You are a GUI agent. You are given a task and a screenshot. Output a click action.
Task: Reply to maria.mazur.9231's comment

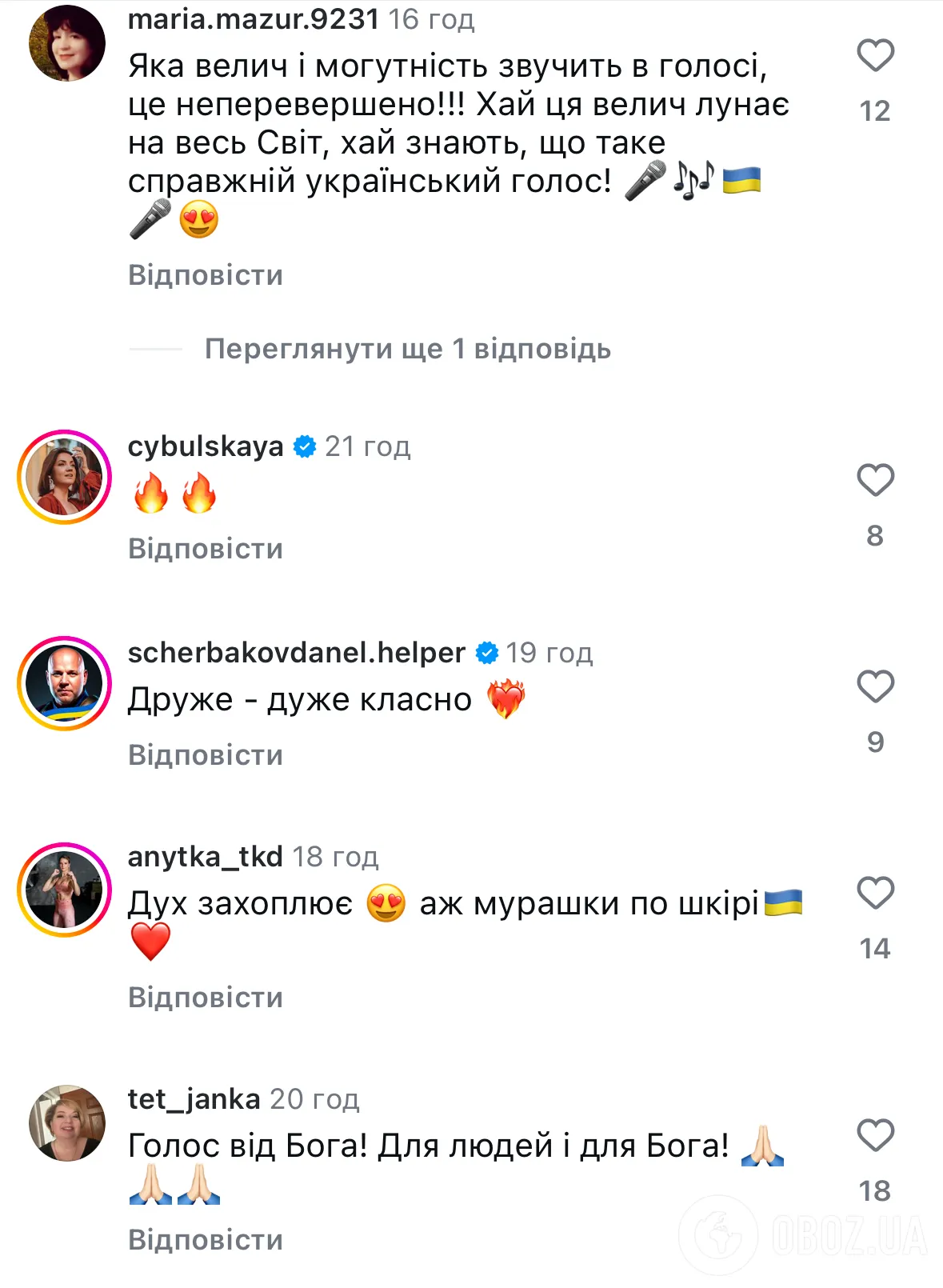[206, 275]
